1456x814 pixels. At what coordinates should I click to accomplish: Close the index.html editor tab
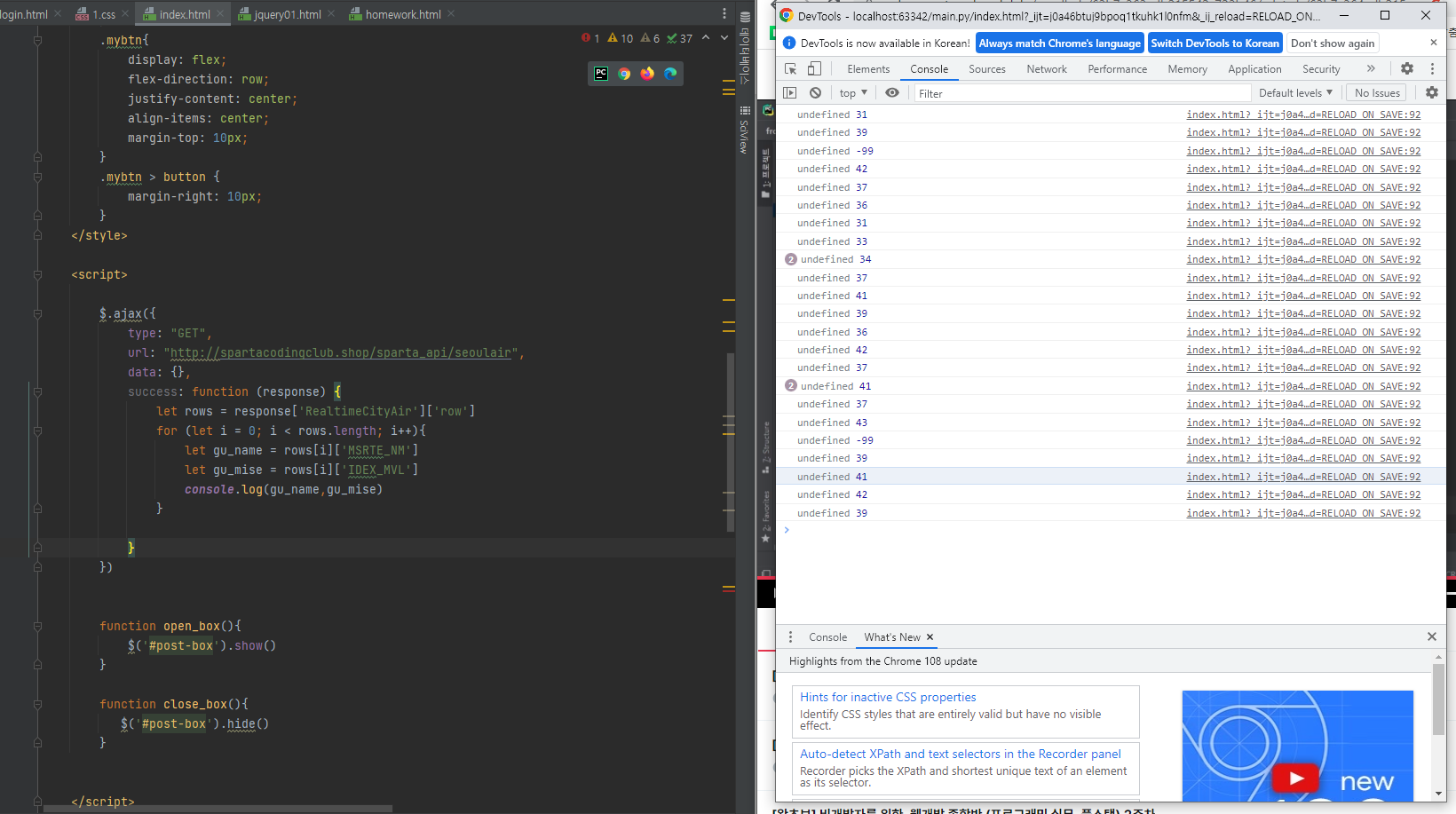click(x=218, y=14)
